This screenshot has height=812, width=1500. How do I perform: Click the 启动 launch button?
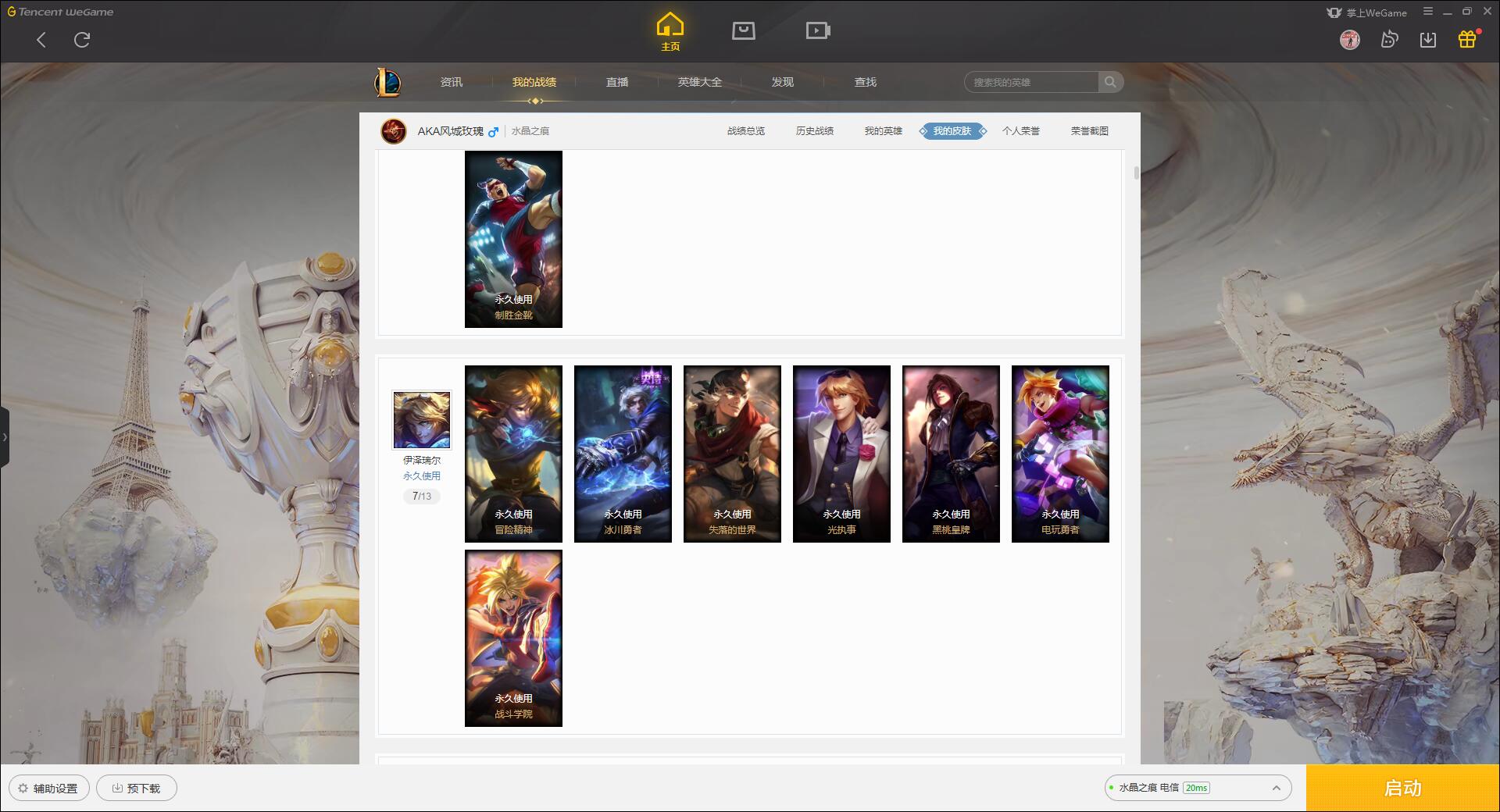pyautogui.click(x=1402, y=788)
